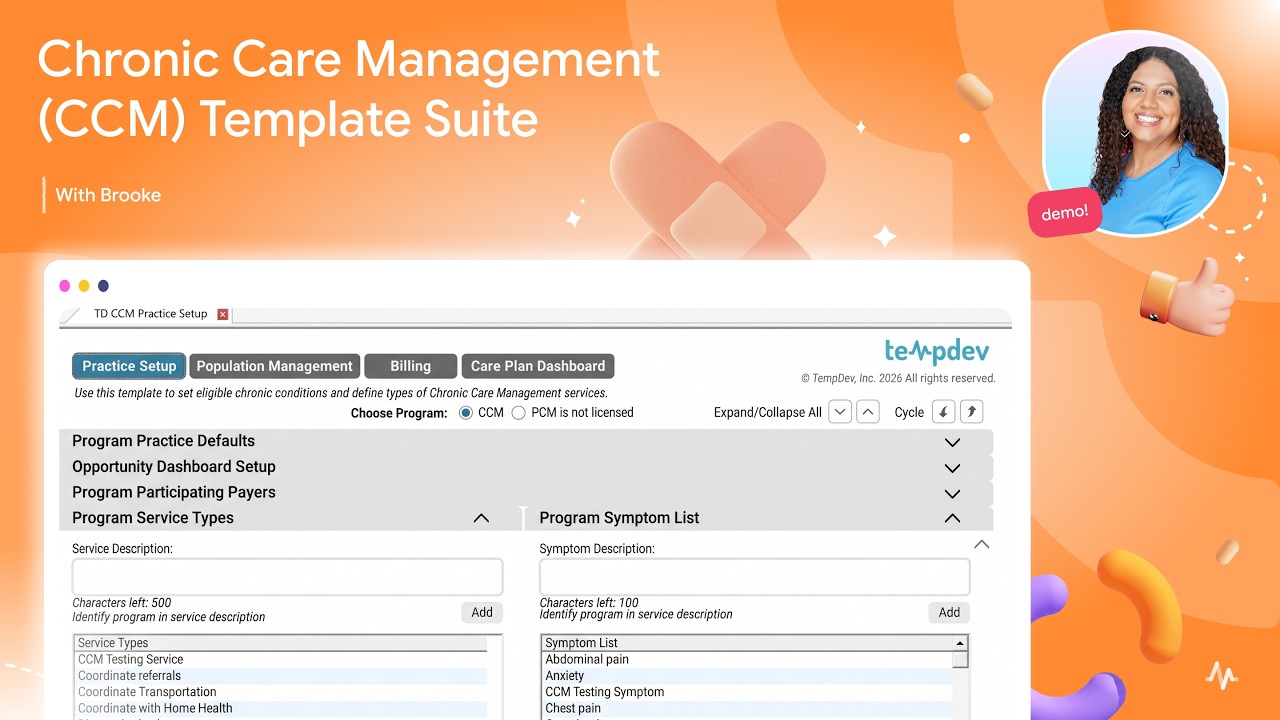The width and height of the screenshot is (1280, 720).
Task: Collapse the Program Symptom List section
Action: [x=952, y=518]
